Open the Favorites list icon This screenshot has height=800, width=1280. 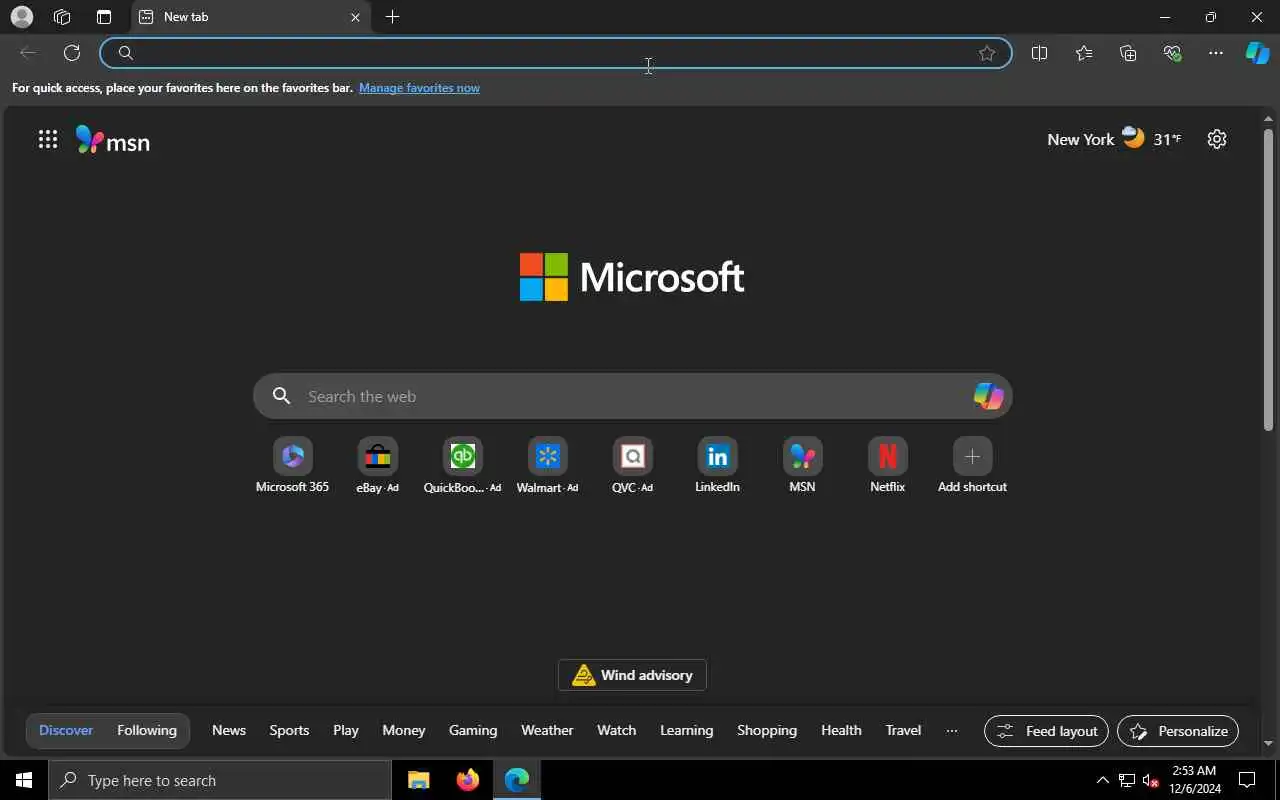1084,53
